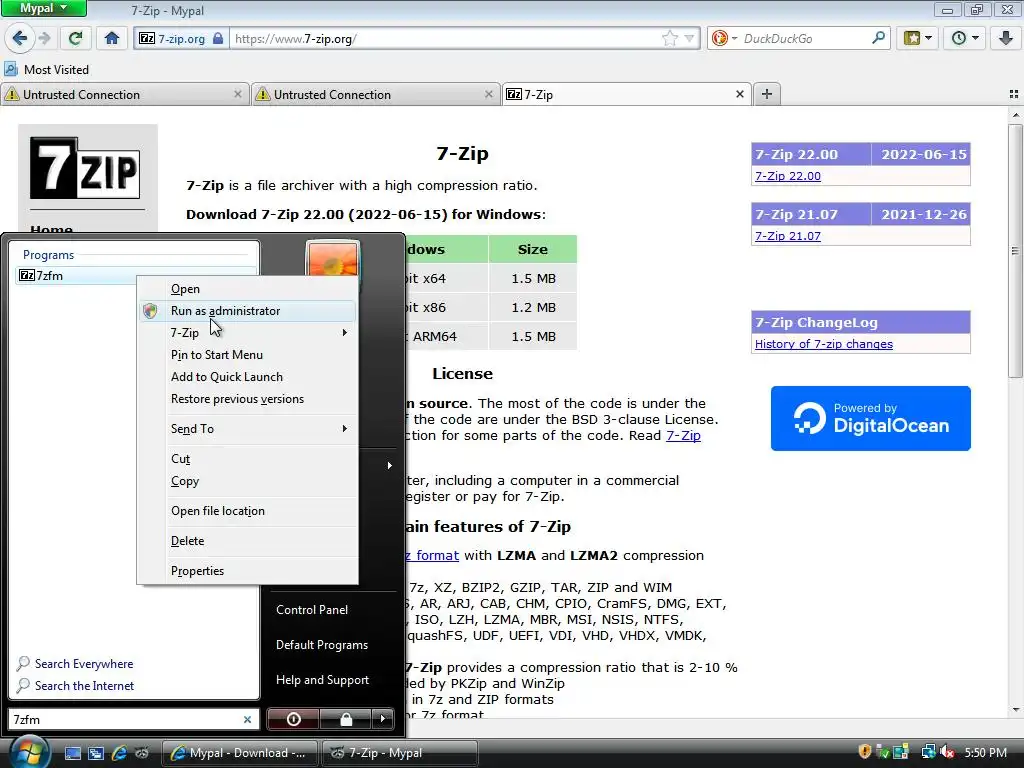Click the security shield tray icon
1024x768 pixels.
pos(865,752)
